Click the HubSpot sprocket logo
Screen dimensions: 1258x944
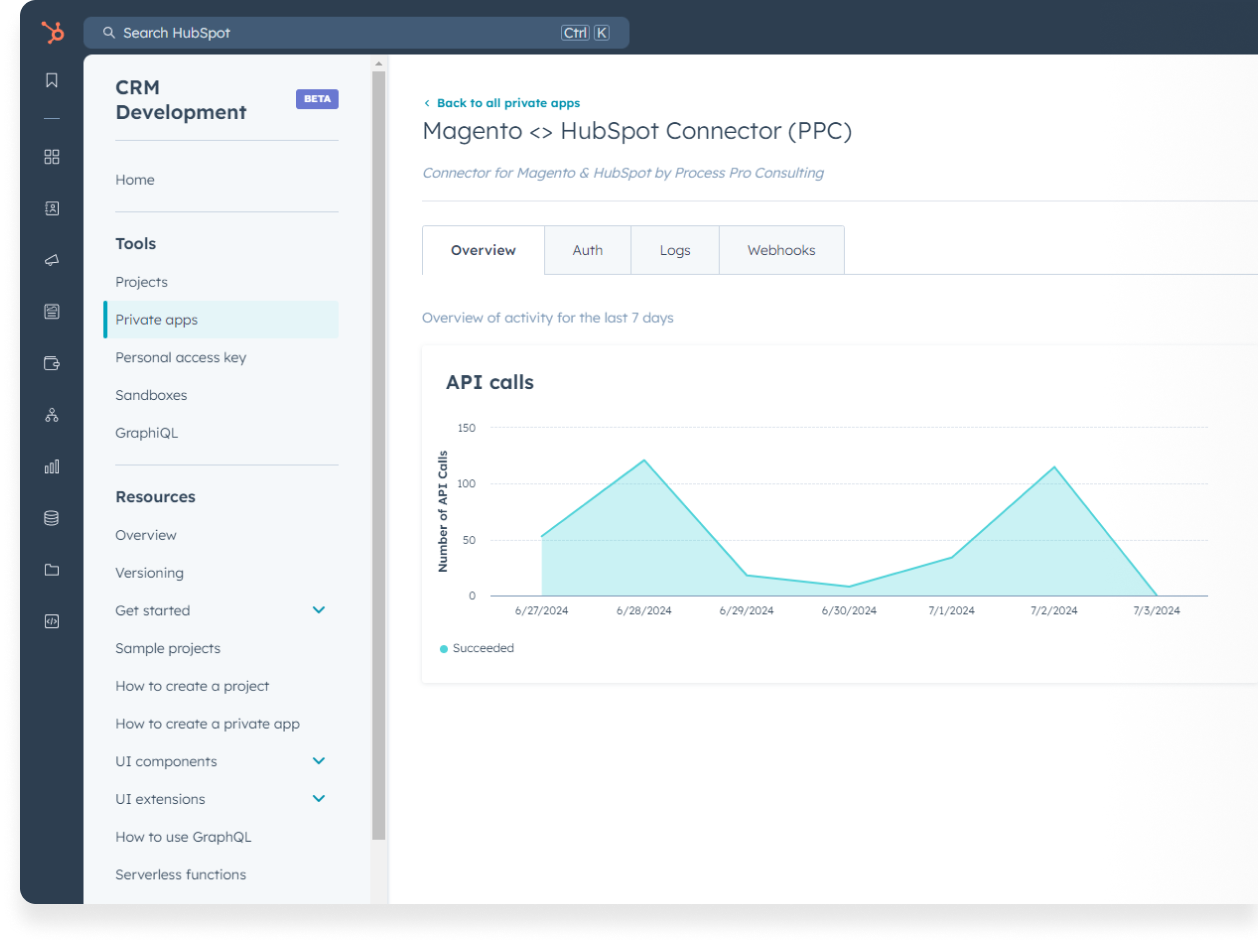(52, 32)
